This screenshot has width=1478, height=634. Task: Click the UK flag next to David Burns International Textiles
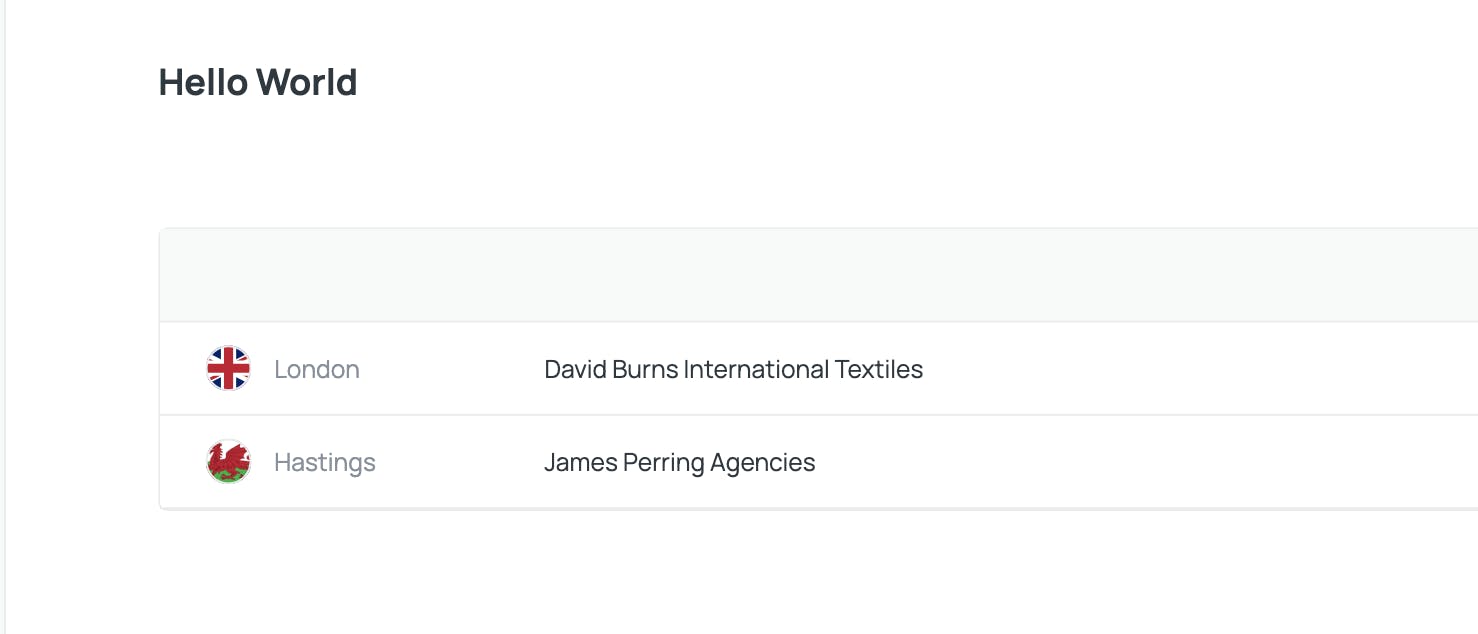pyautogui.click(x=228, y=368)
